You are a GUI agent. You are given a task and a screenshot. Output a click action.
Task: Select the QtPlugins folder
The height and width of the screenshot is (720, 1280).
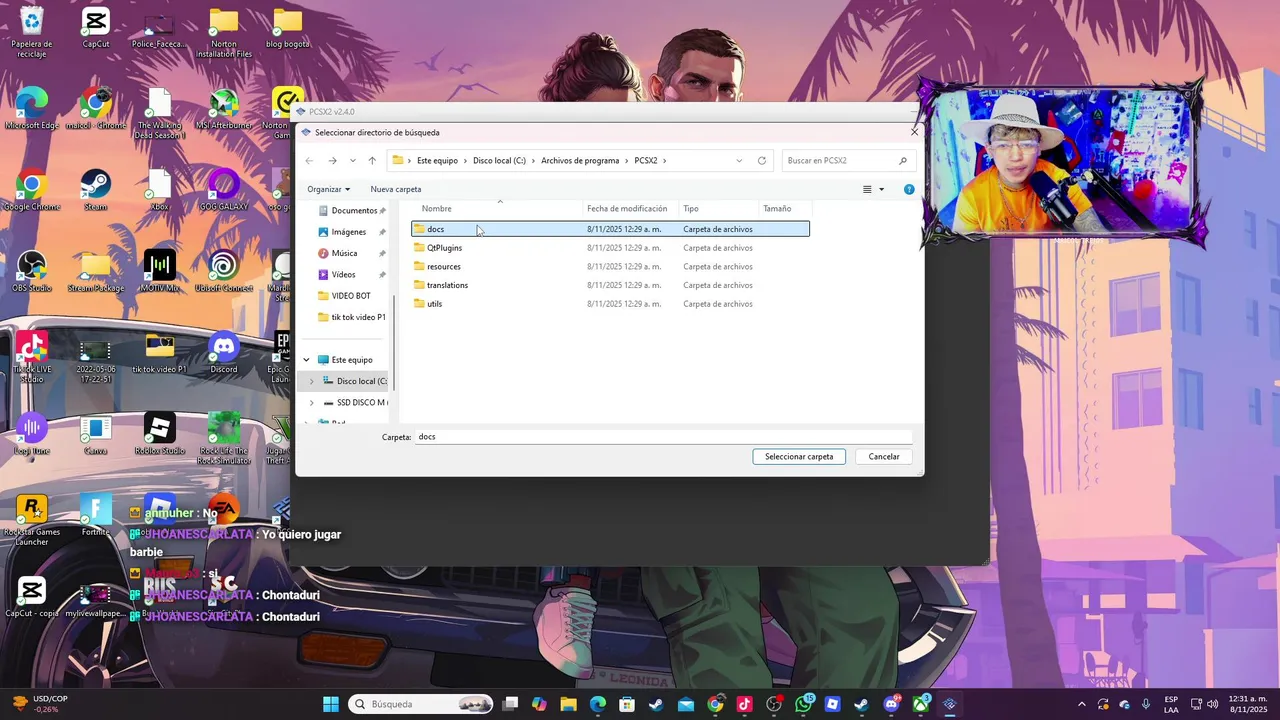(x=610, y=248)
